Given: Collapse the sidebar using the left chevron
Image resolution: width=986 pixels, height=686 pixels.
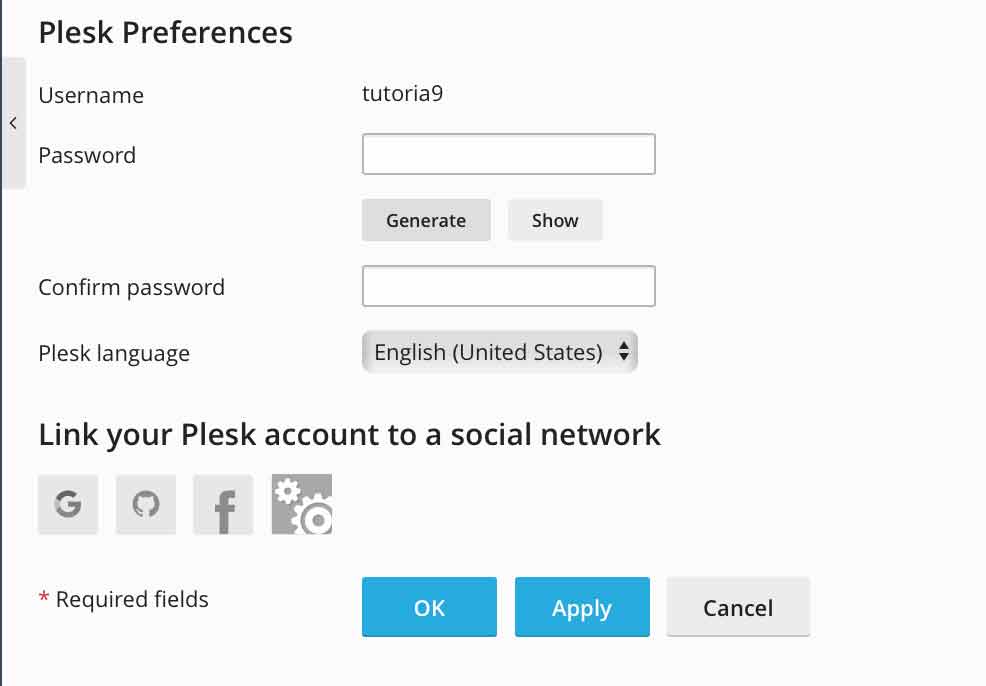Looking at the screenshot, I should click(14, 122).
